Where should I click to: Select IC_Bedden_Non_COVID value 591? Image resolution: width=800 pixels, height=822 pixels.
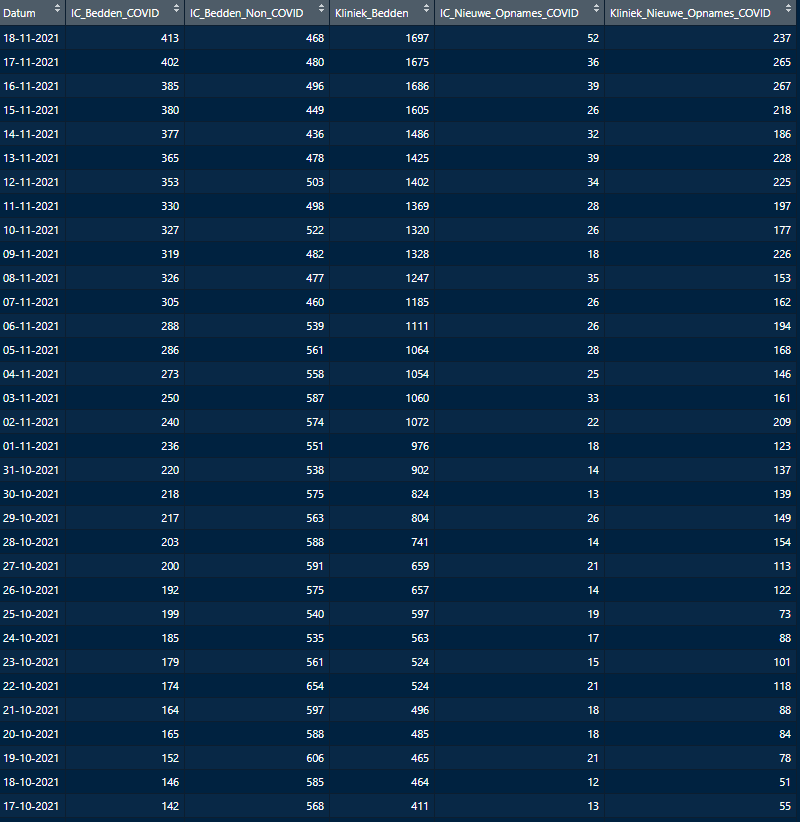(315, 566)
